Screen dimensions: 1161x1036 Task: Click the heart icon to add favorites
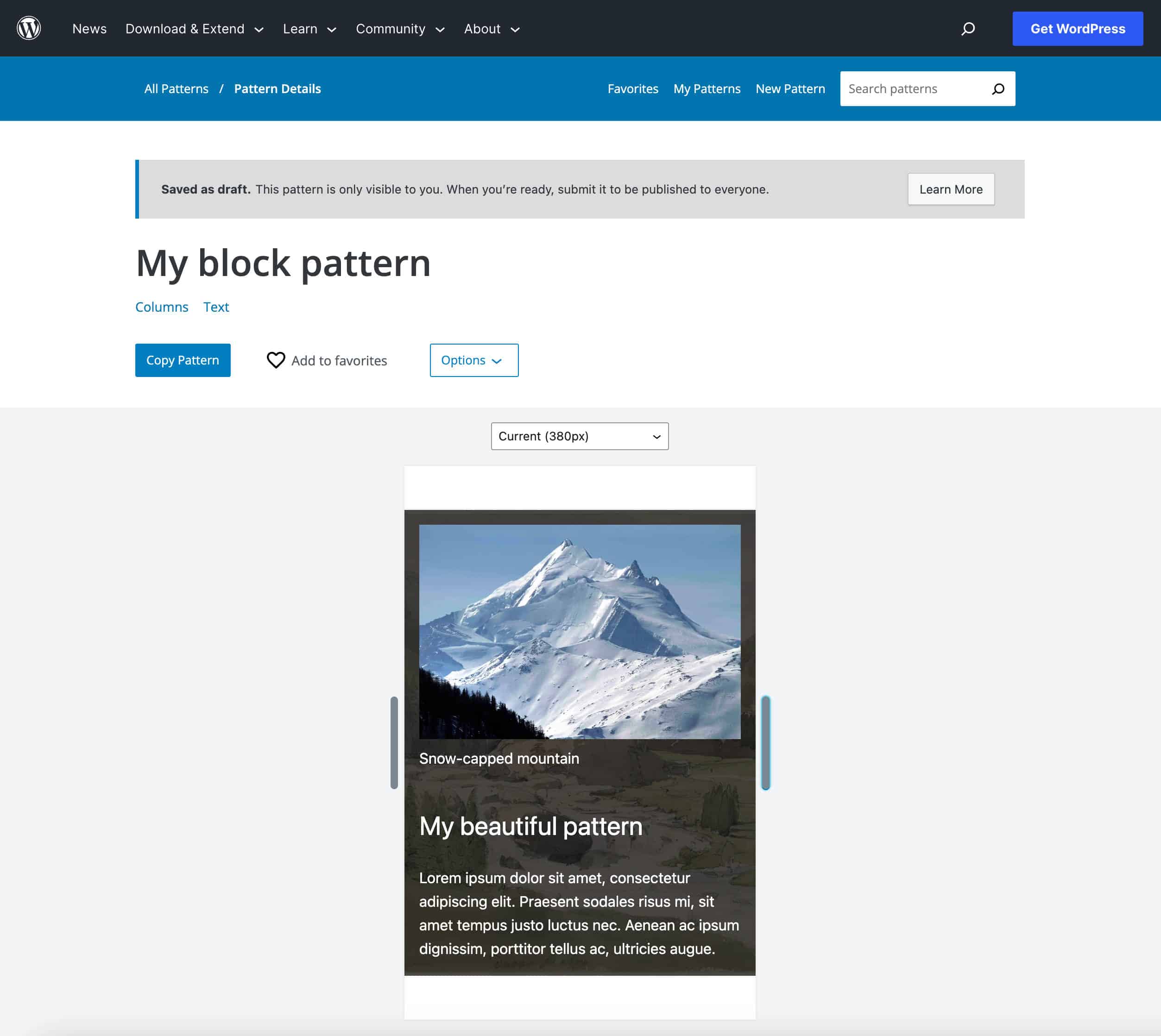coord(275,360)
